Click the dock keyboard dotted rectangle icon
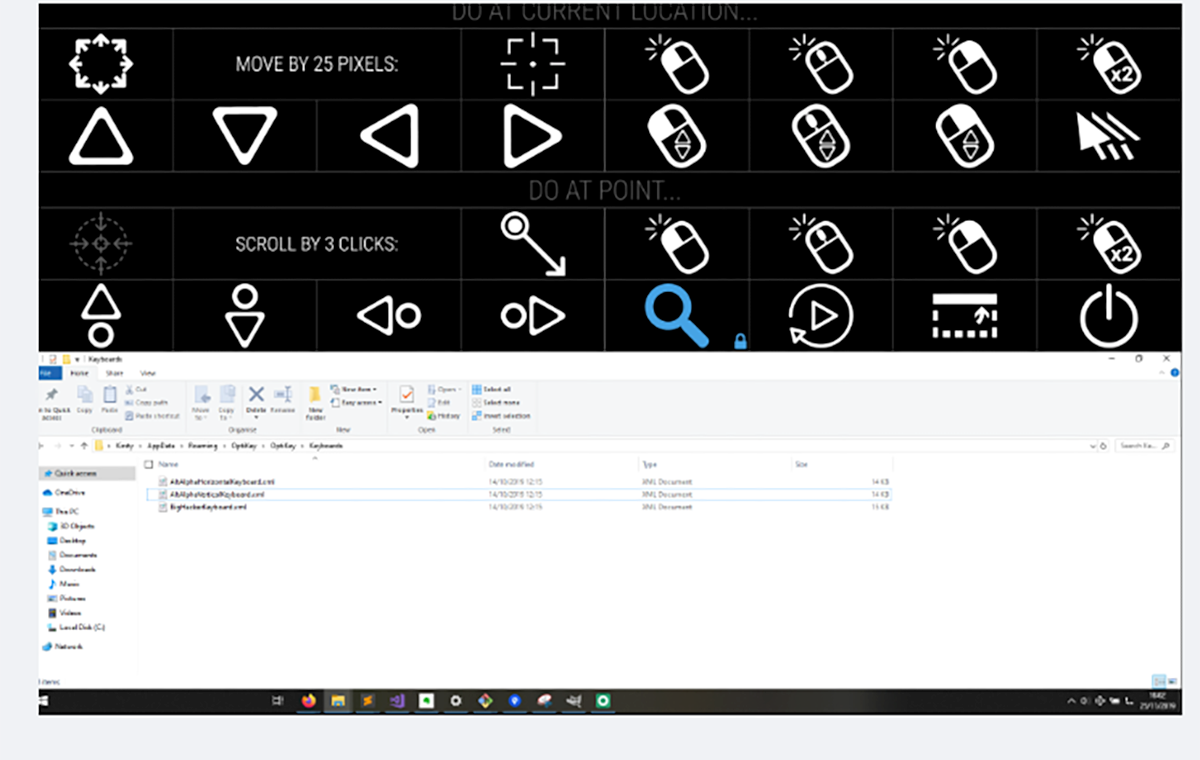This screenshot has height=760, width=1200. point(965,316)
